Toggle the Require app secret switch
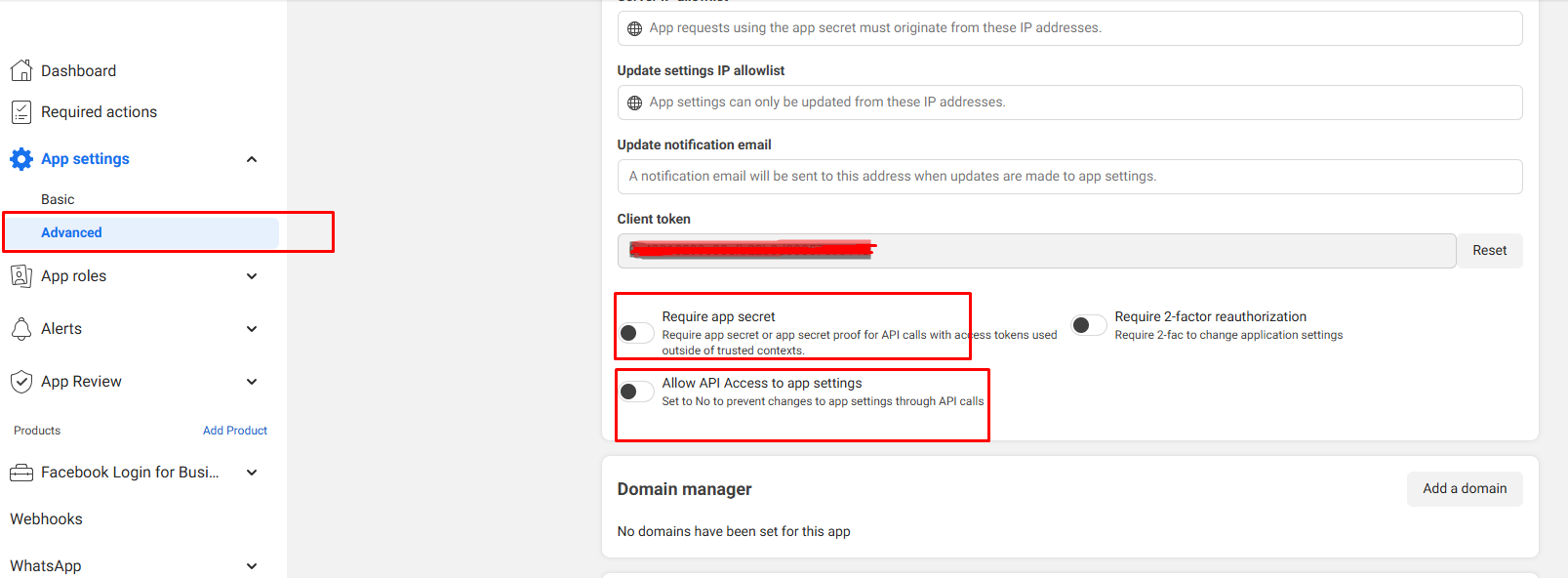Image resolution: width=1568 pixels, height=578 pixels. click(636, 334)
